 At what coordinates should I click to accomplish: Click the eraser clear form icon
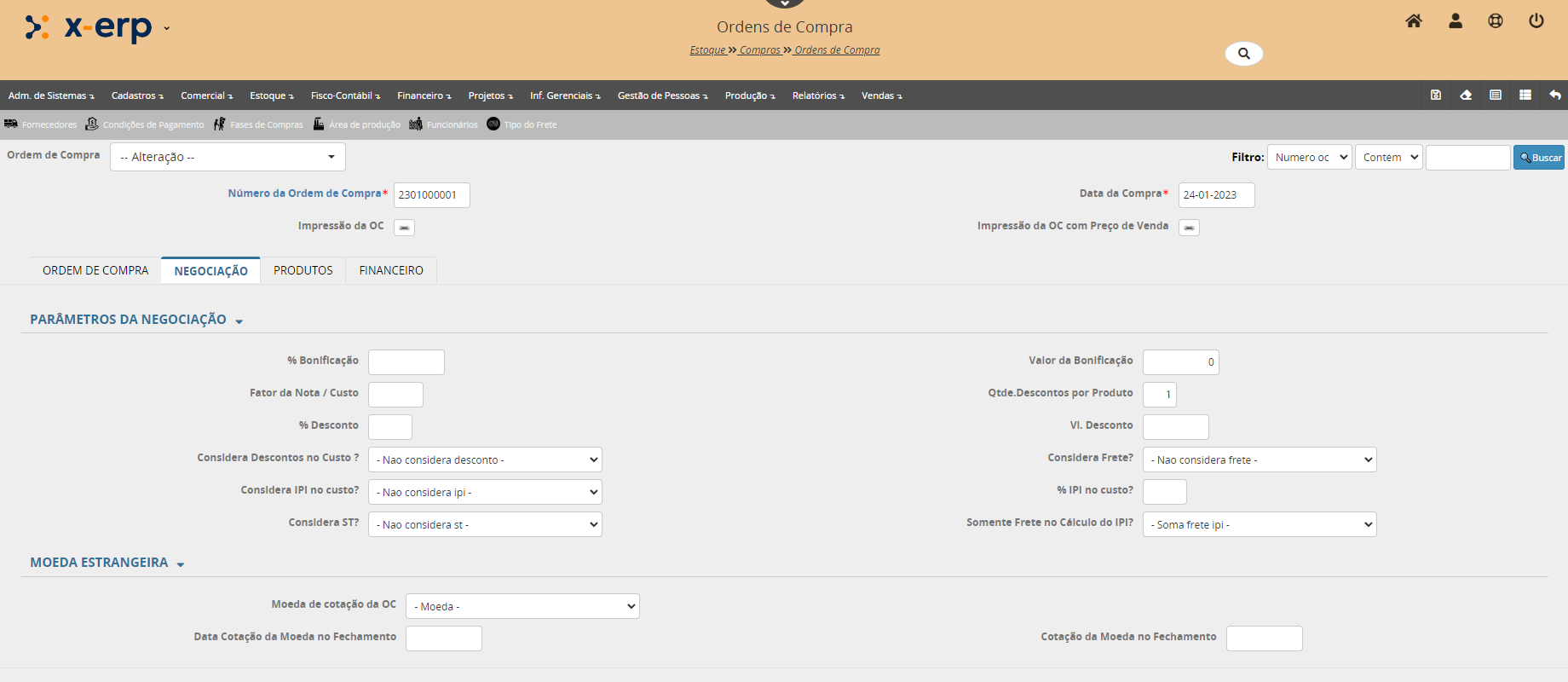point(1466,95)
